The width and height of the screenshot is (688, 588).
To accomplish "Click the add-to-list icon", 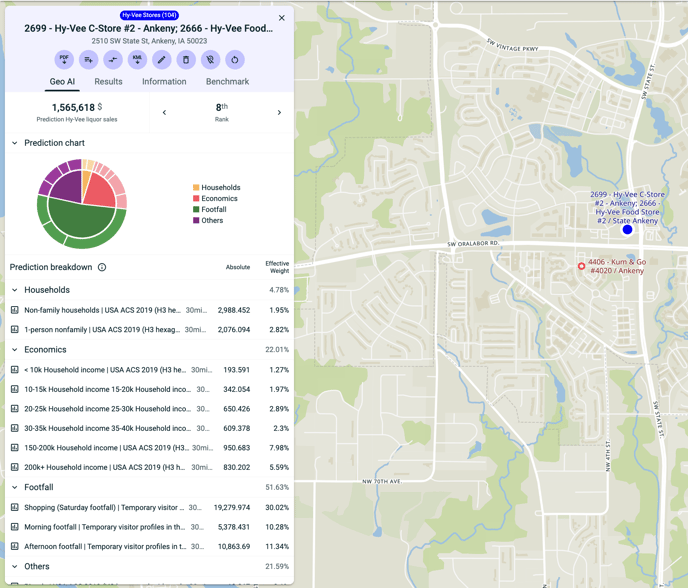I will (89, 60).
